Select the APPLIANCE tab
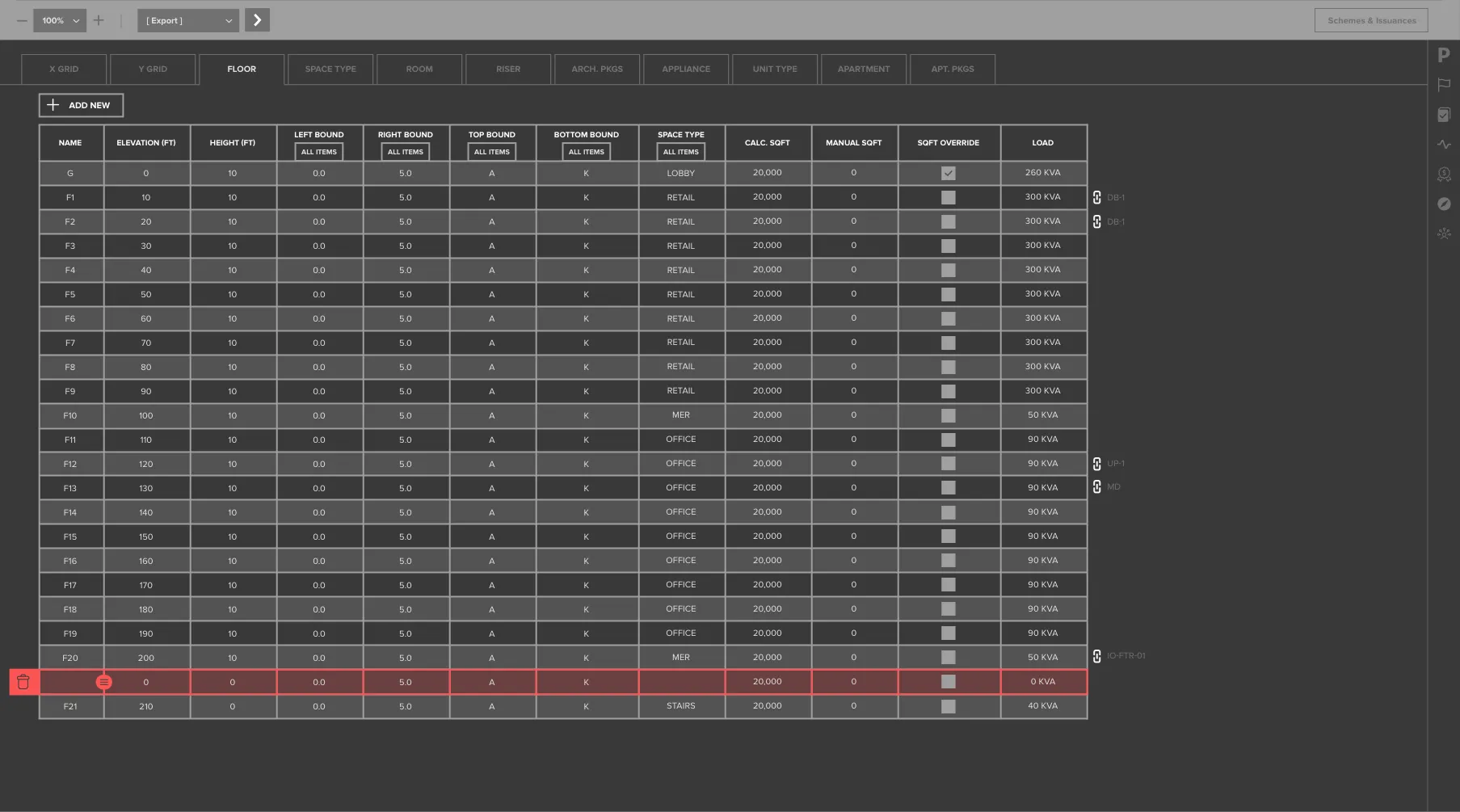1460x812 pixels. [686, 69]
